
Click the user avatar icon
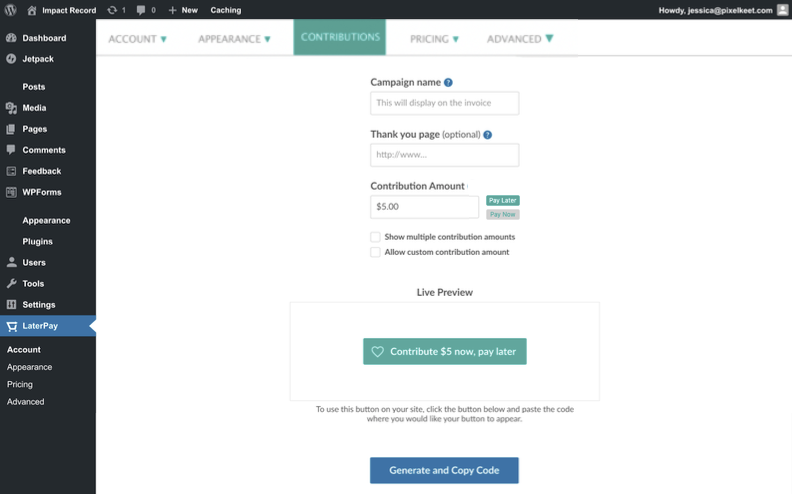tap(782, 10)
